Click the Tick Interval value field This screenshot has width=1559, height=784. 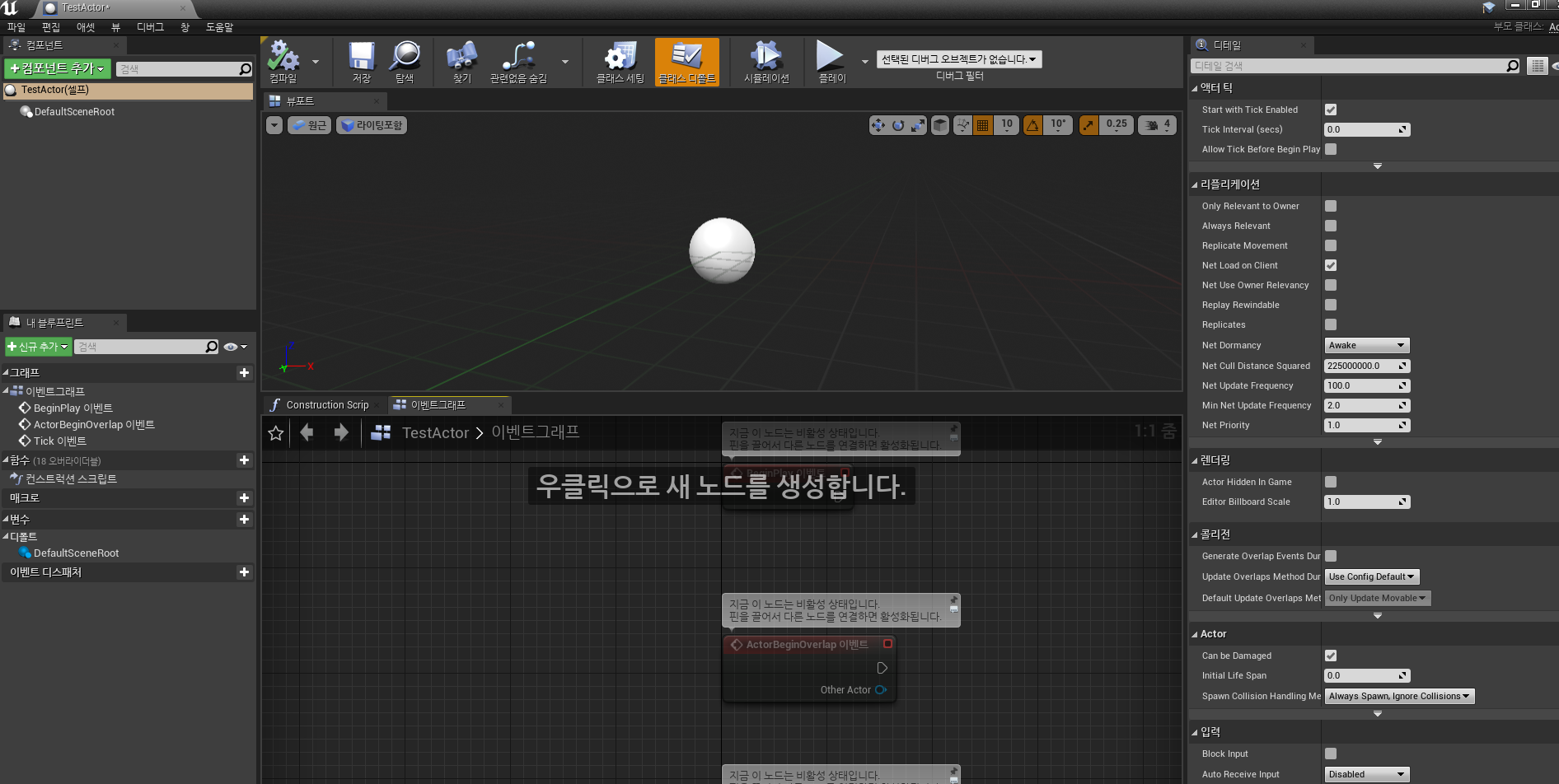1367,130
